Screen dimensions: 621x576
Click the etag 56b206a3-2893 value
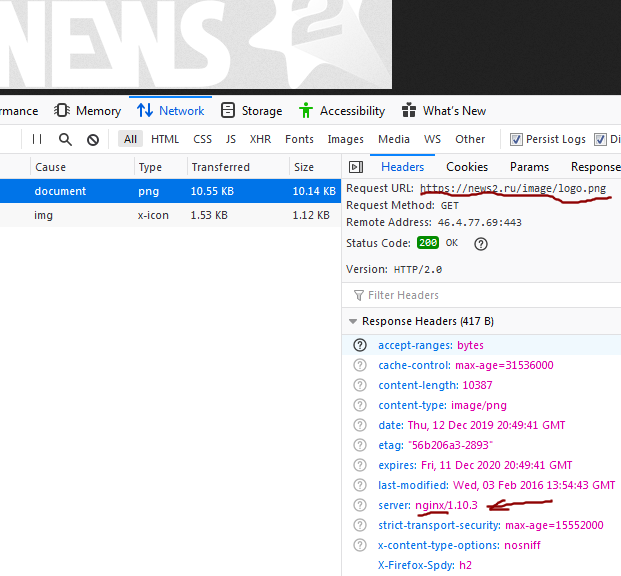point(450,445)
